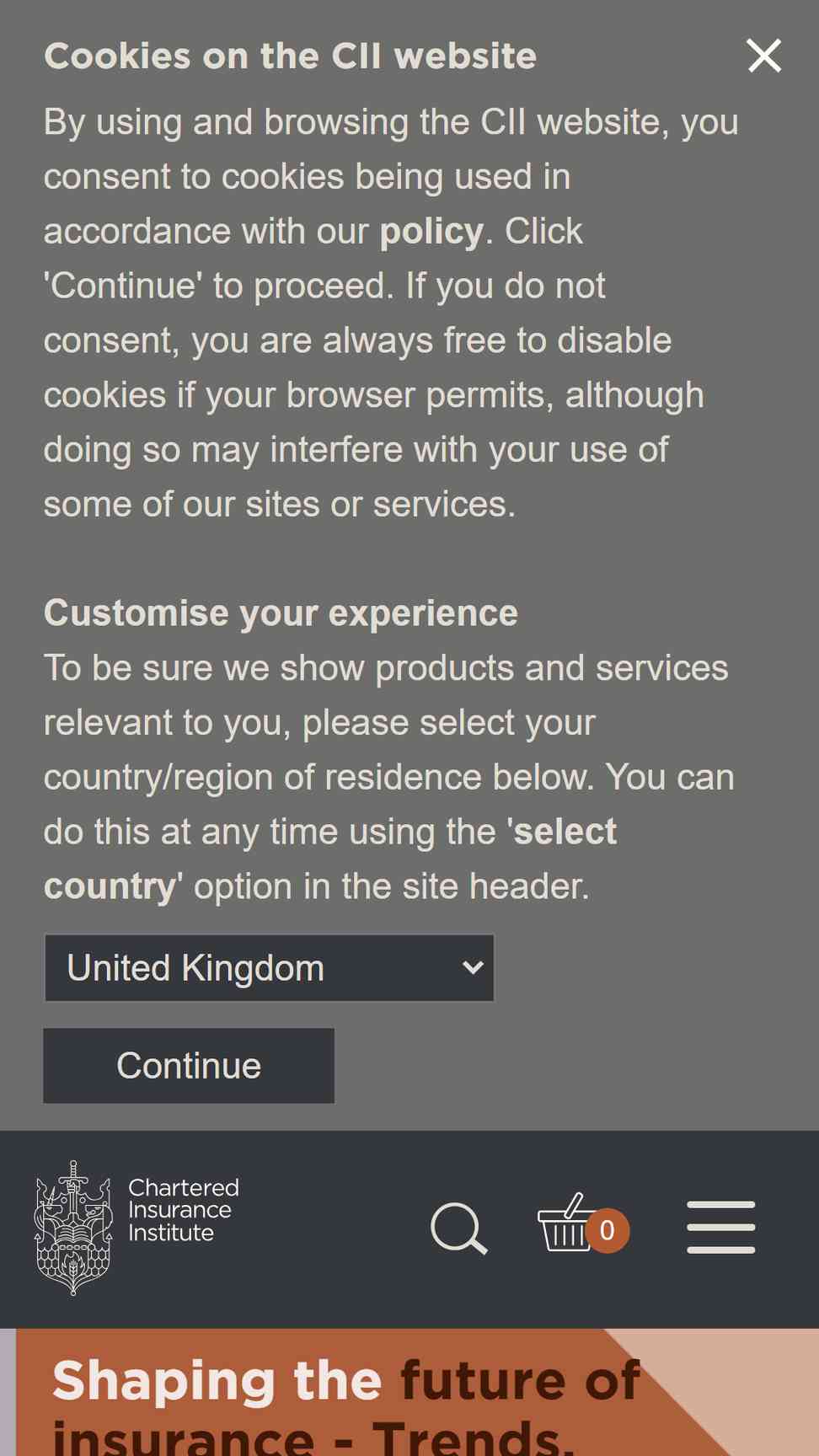Open the shopping basket icon
819x1456 pixels.
566,1223
